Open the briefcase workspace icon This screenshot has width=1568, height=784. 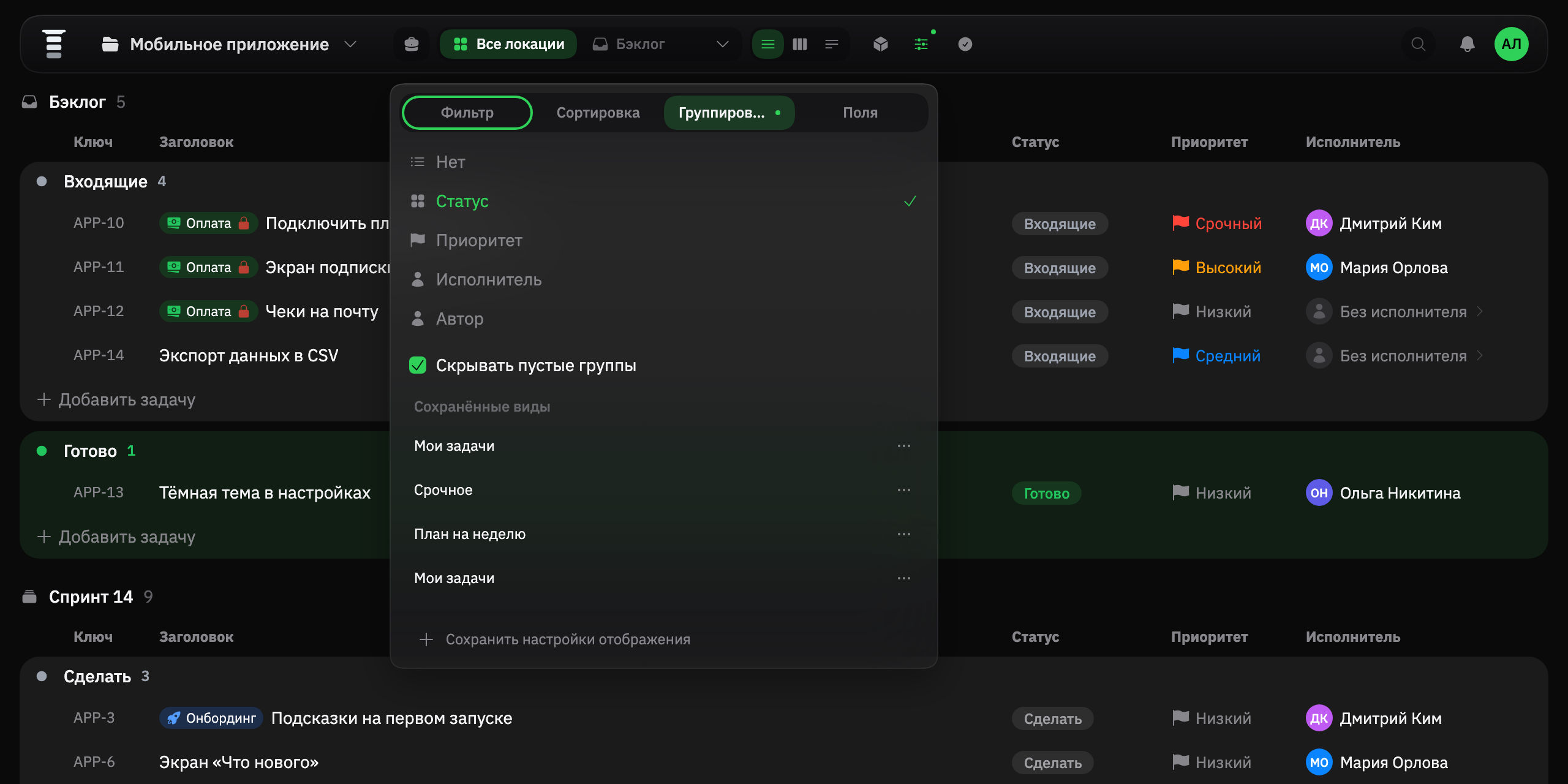(x=412, y=44)
